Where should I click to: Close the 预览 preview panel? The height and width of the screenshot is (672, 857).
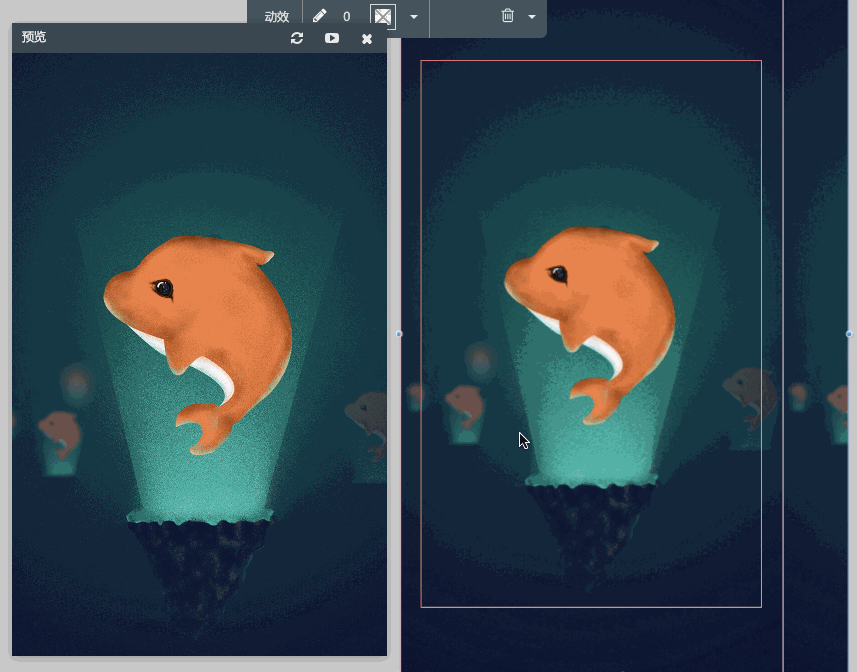(x=367, y=38)
